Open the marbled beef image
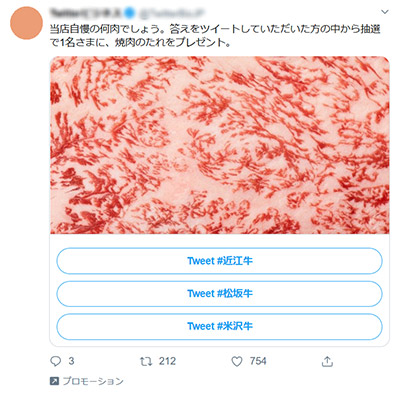Screen dimensions: 400x394 point(220,145)
